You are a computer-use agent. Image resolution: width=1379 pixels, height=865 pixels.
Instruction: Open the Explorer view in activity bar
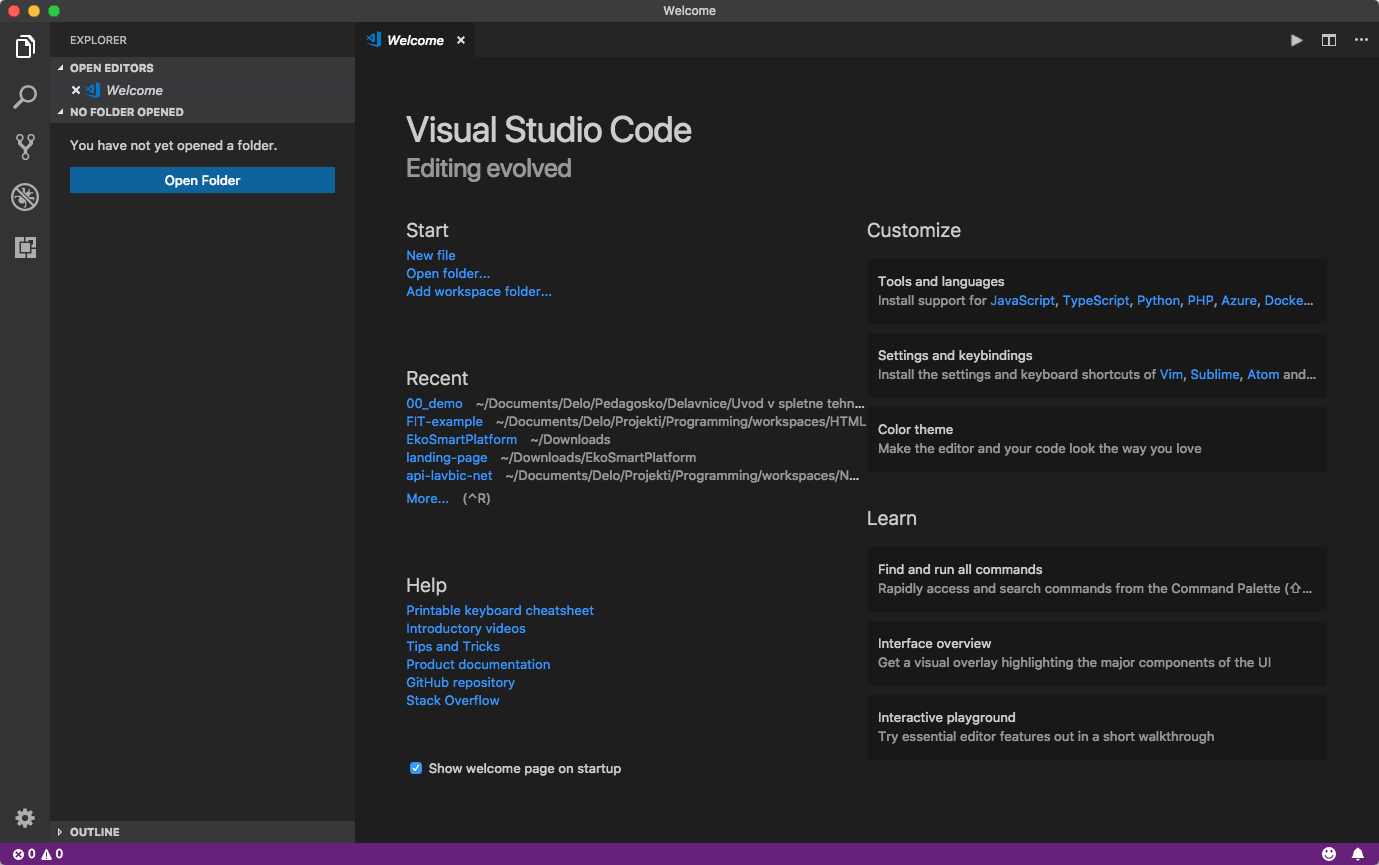tap(25, 47)
